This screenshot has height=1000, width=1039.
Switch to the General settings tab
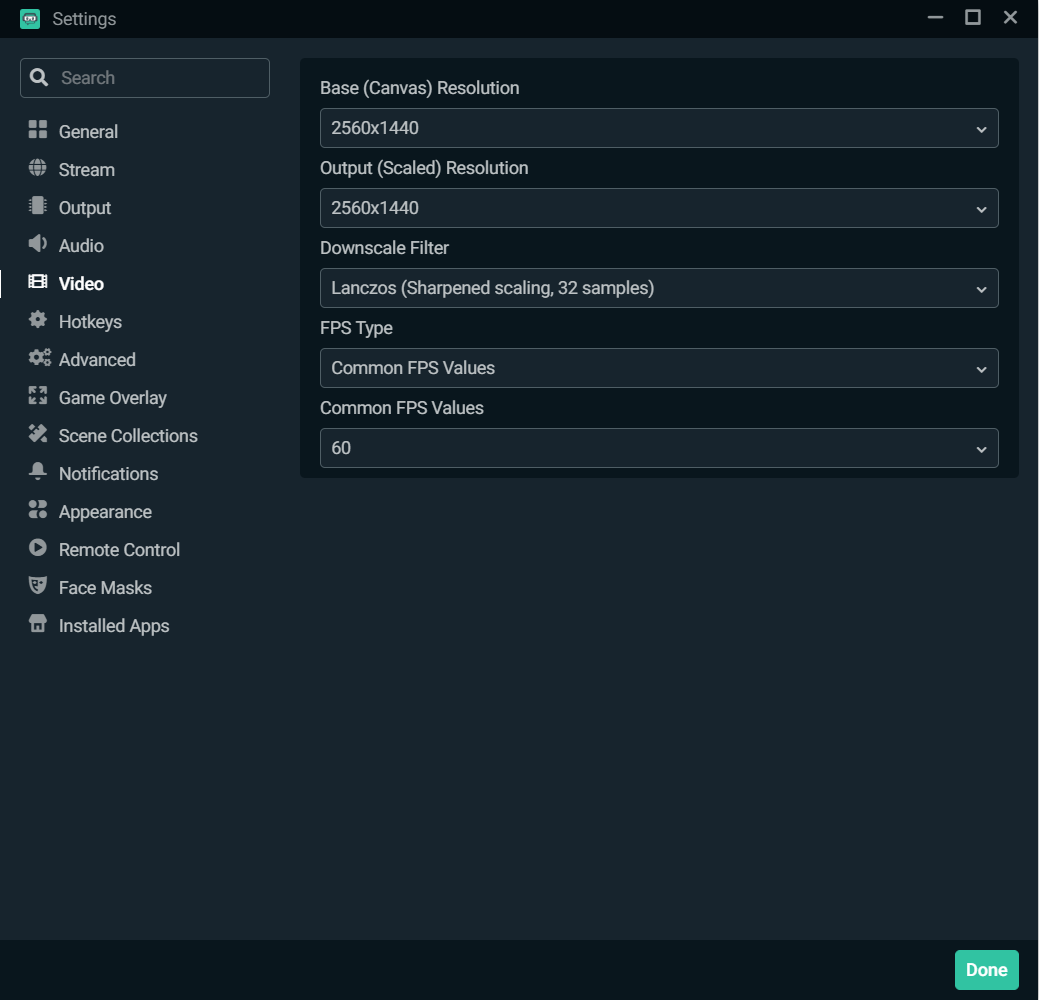pyautogui.click(x=90, y=131)
